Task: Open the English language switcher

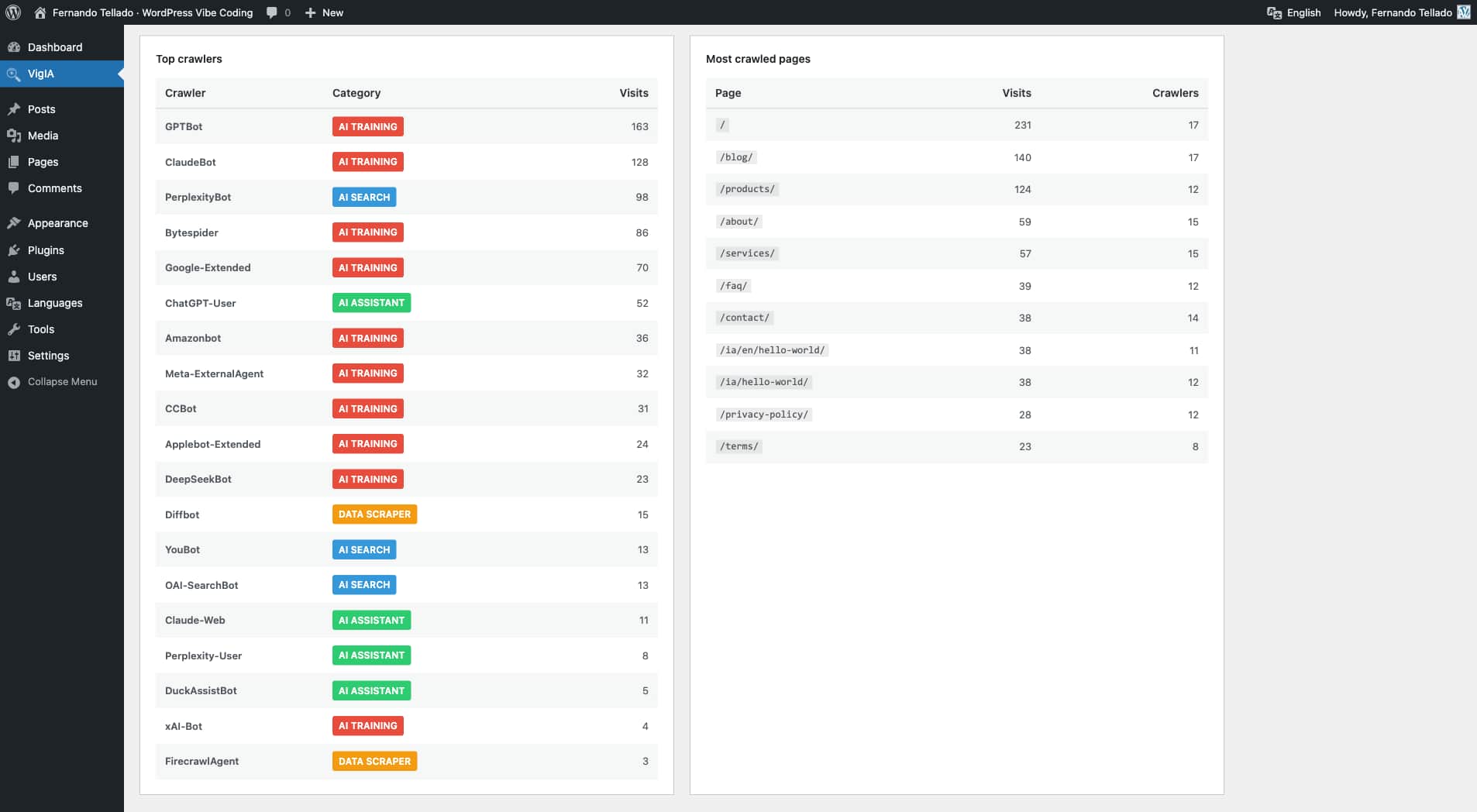Action: coord(1293,12)
